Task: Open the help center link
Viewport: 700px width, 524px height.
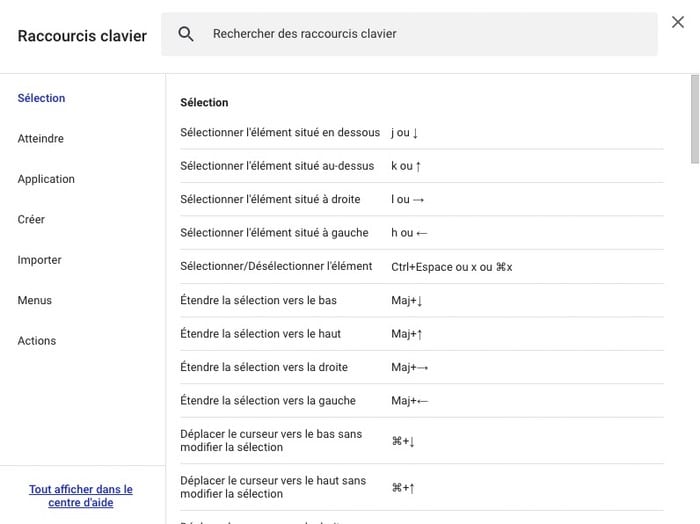Action: tap(81, 496)
